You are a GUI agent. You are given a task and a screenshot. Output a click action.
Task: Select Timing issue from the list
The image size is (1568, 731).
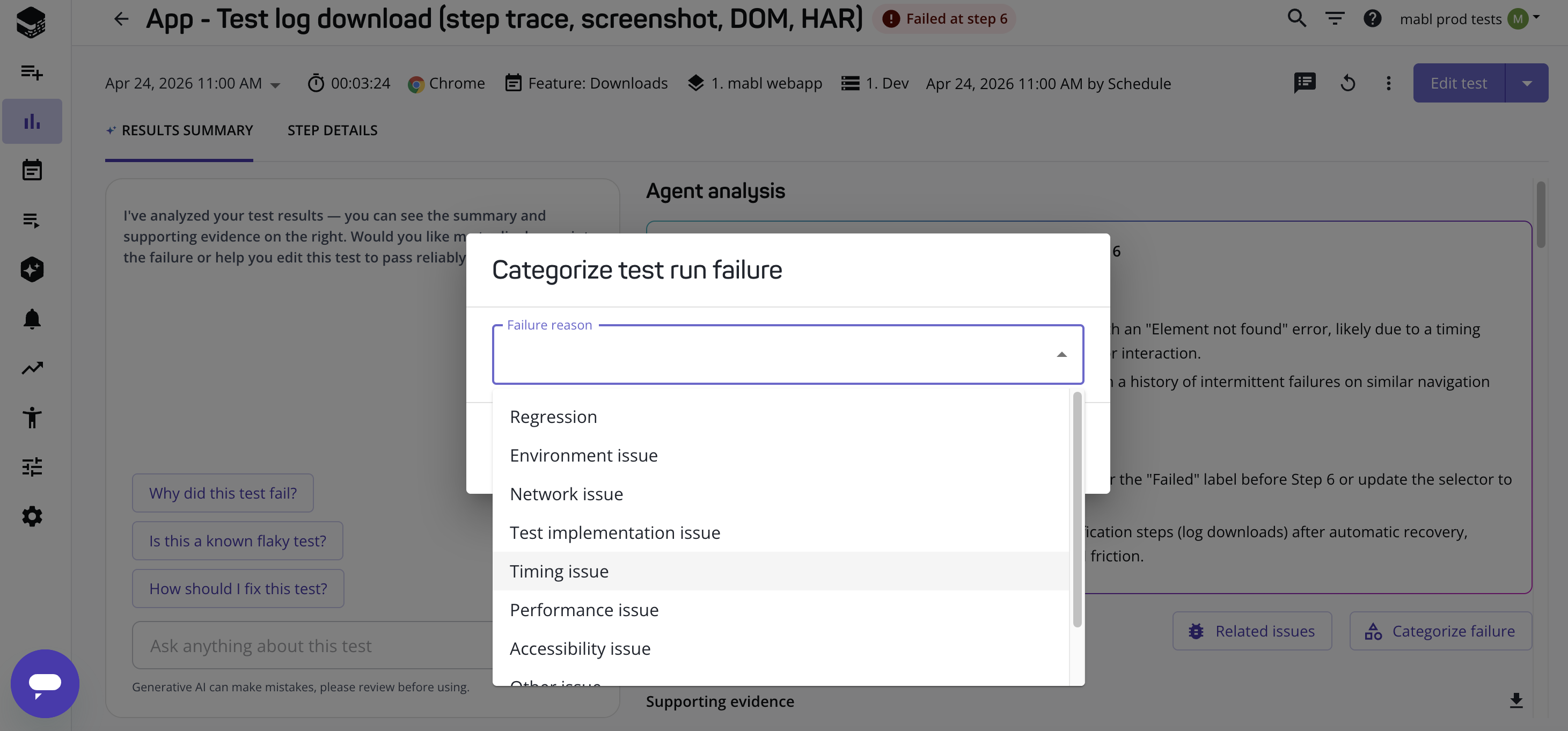click(559, 571)
